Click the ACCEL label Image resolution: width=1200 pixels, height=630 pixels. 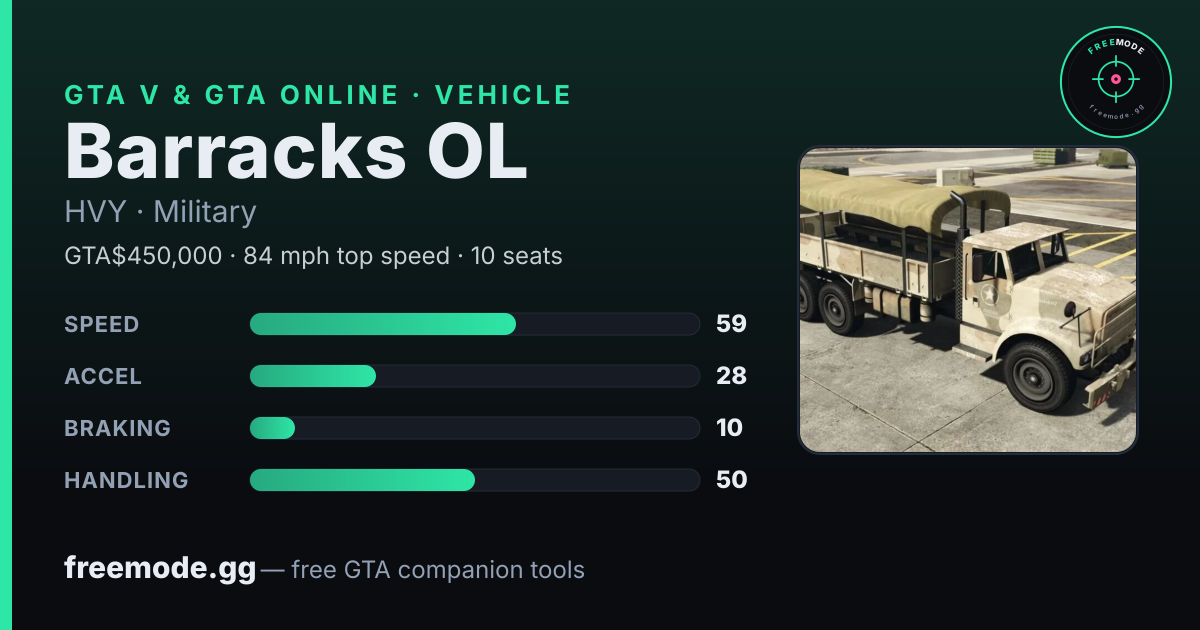(103, 376)
